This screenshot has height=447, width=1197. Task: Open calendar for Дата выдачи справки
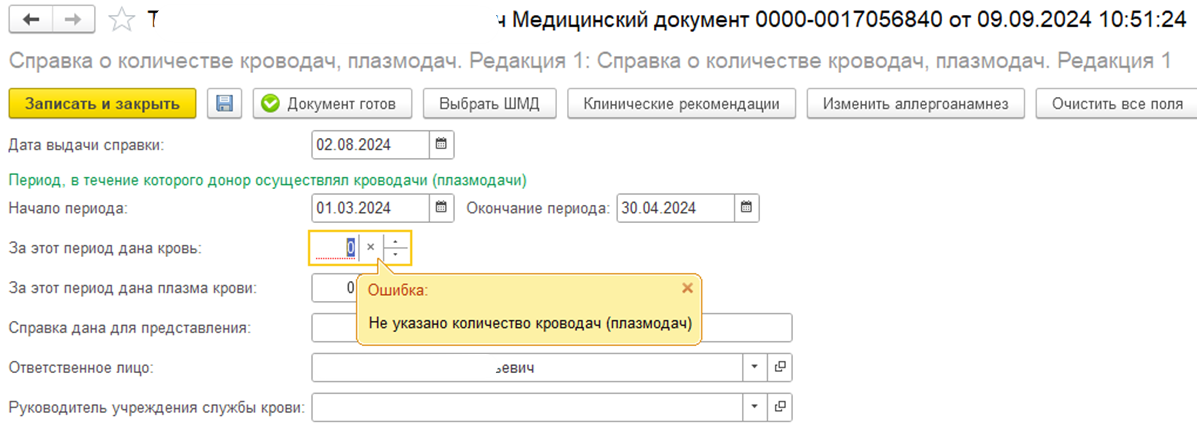tap(441, 145)
